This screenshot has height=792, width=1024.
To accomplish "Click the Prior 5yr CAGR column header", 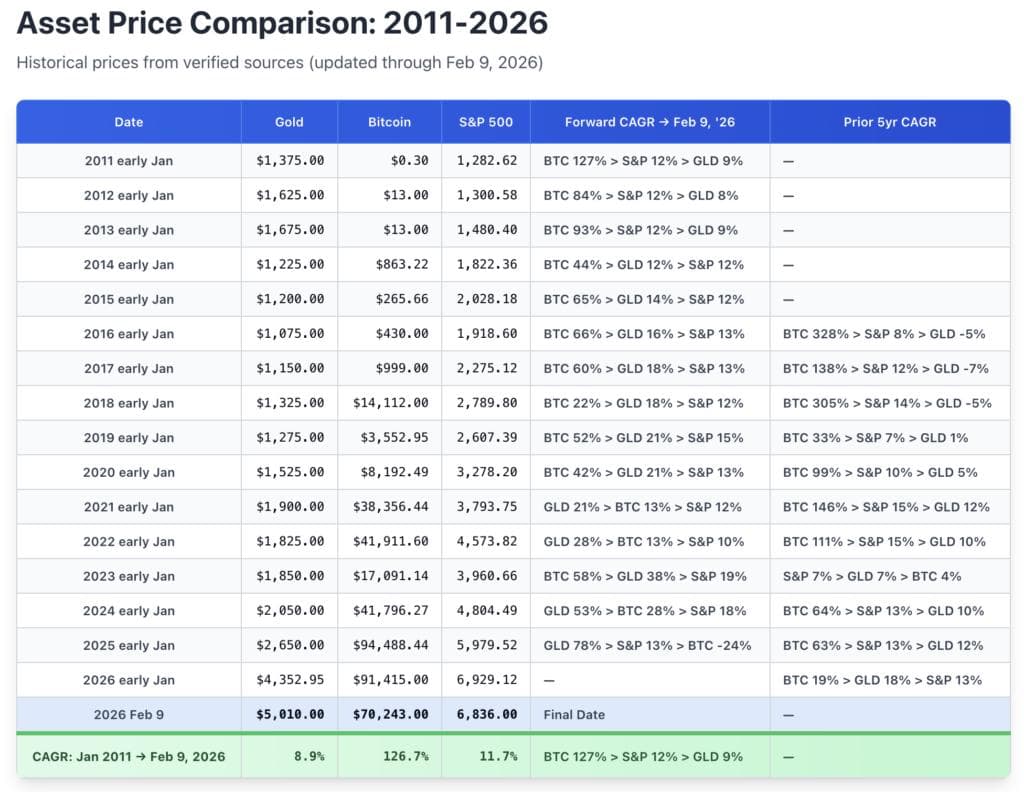I will click(x=889, y=122).
